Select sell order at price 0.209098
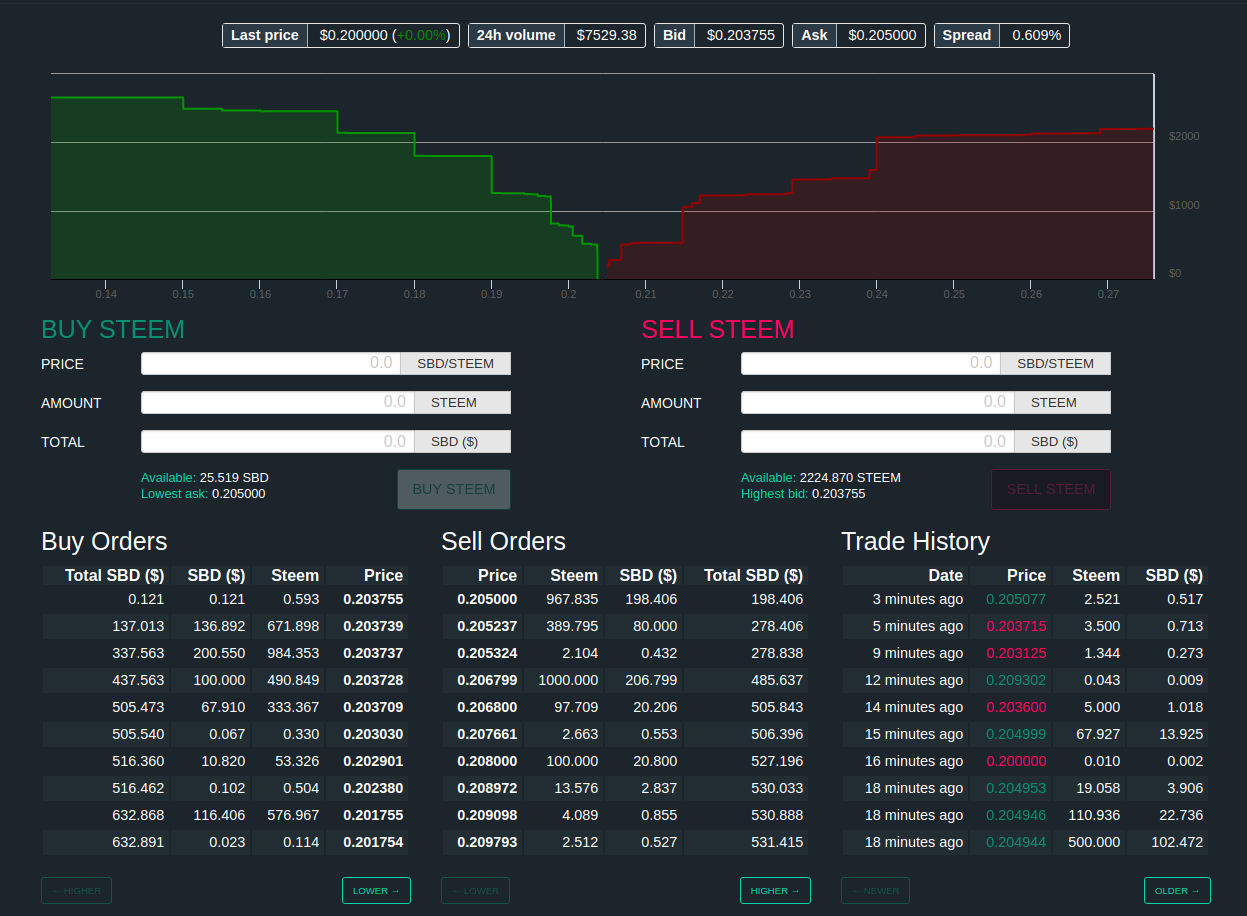 [x=625, y=815]
